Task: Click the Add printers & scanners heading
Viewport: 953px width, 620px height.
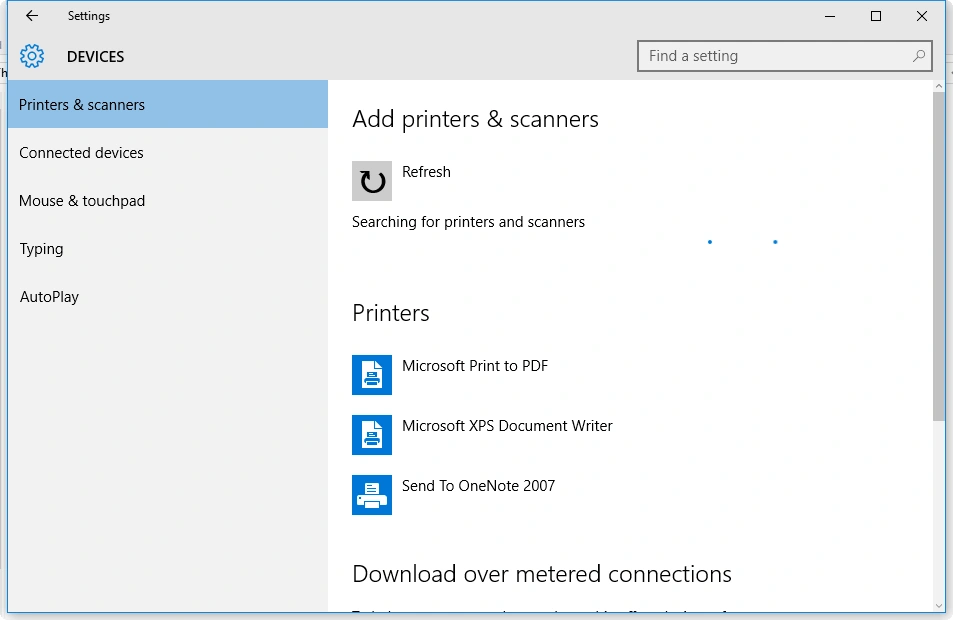Action: pos(475,119)
